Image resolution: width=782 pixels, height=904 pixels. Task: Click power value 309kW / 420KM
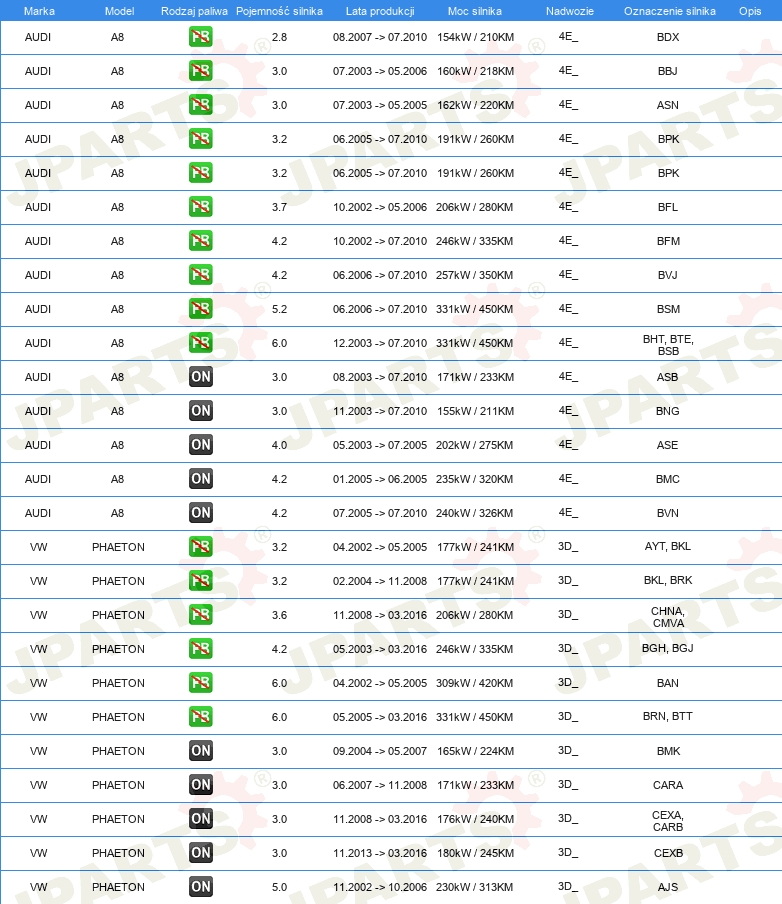475,683
